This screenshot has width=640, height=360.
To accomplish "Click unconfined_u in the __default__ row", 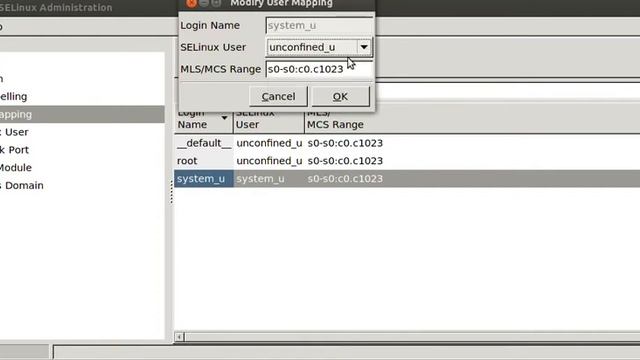I will point(269,143).
